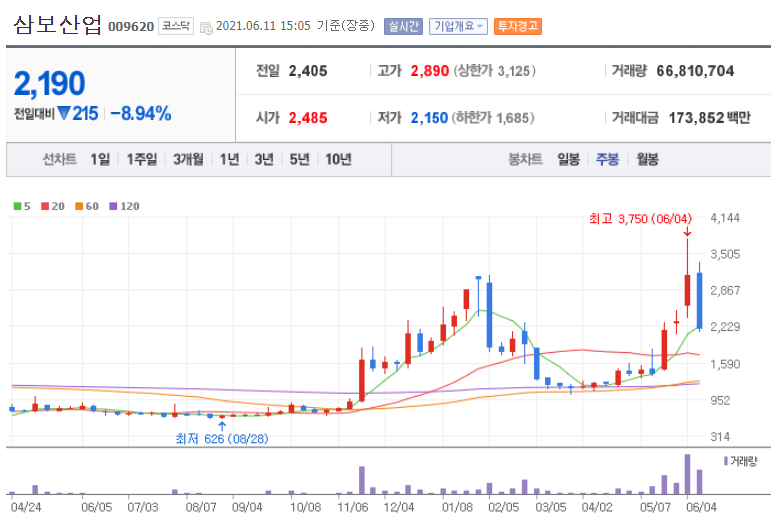Click the 최저 626 (08/28) marker label
The width and height of the screenshot is (771, 526).
pyautogui.click(x=222, y=438)
